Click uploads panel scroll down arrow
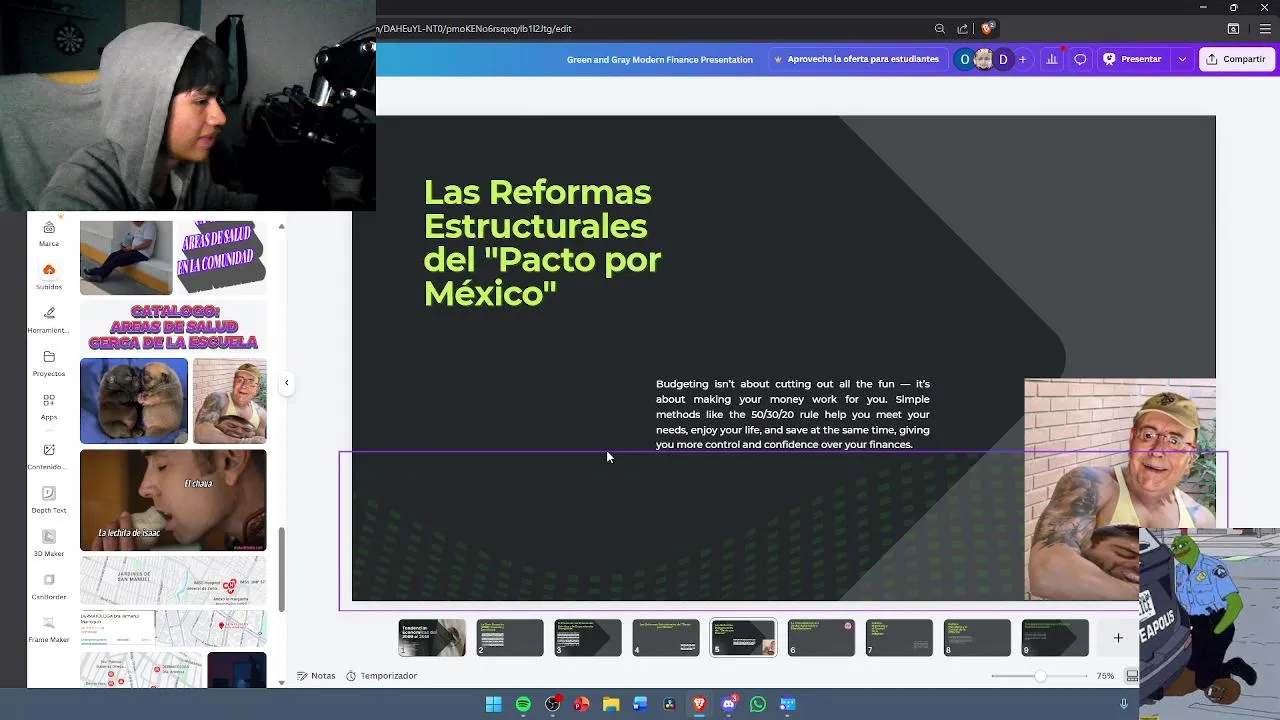Viewport: 1280px width, 720px height. 281,682
